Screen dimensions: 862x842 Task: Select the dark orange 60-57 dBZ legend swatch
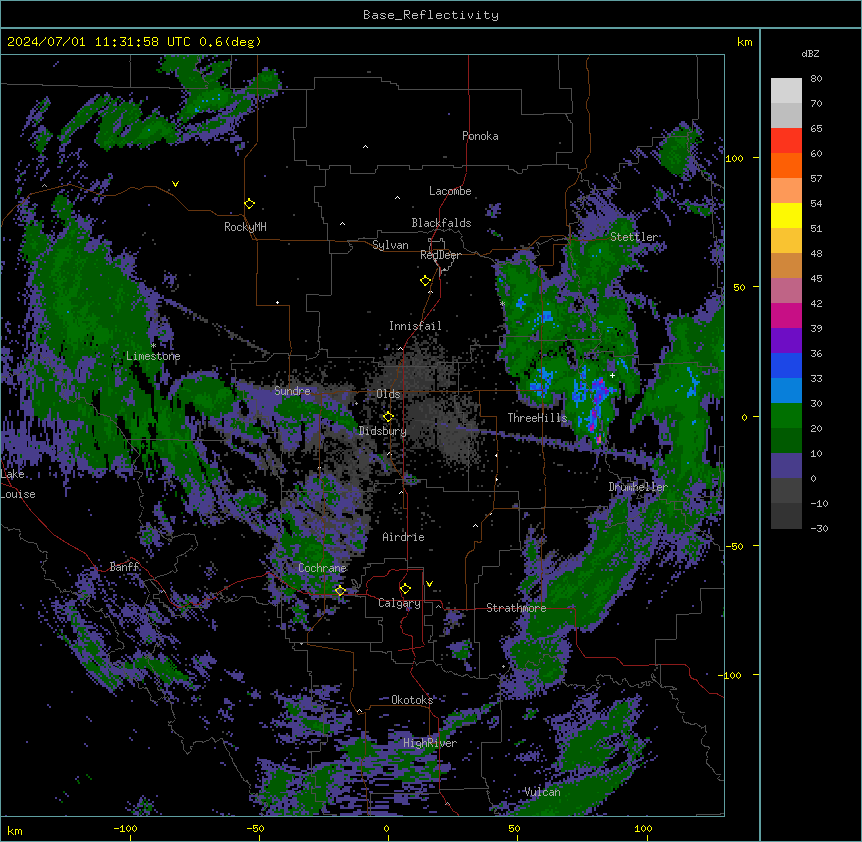[786, 165]
